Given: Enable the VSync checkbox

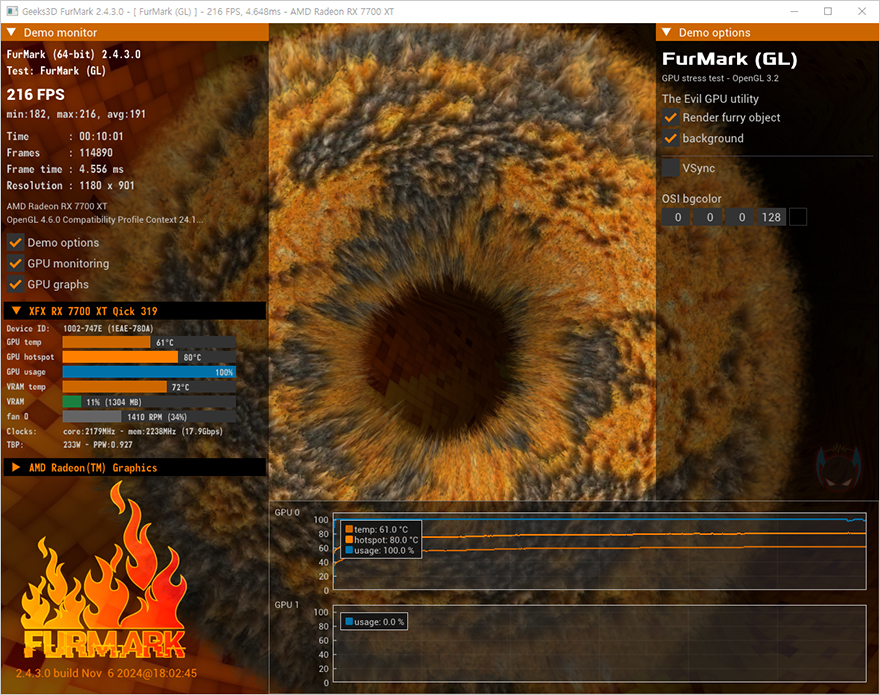Looking at the screenshot, I should coord(671,168).
